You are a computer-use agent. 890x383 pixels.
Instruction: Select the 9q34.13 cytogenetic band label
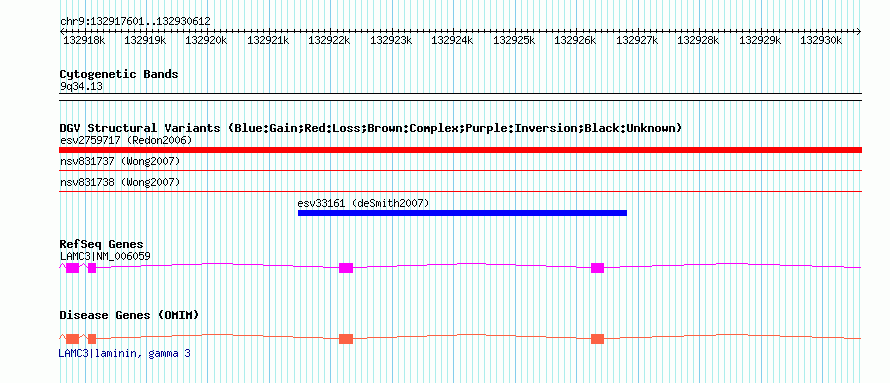(81, 87)
